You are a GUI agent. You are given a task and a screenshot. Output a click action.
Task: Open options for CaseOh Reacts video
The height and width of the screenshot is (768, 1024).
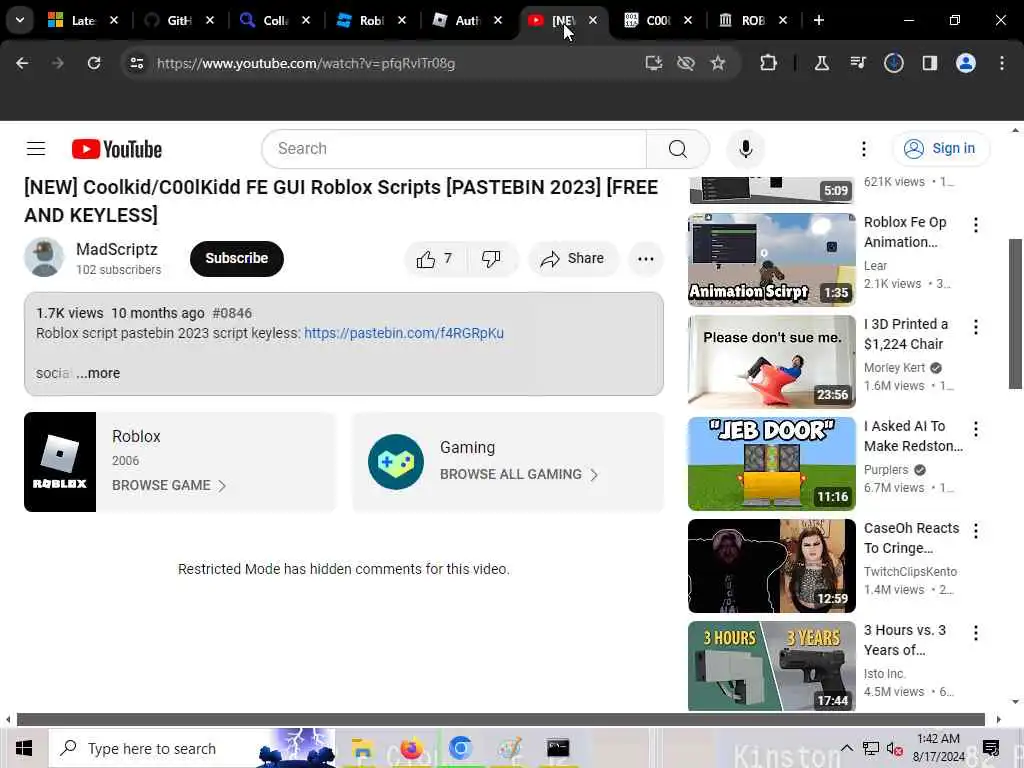pos(976,531)
